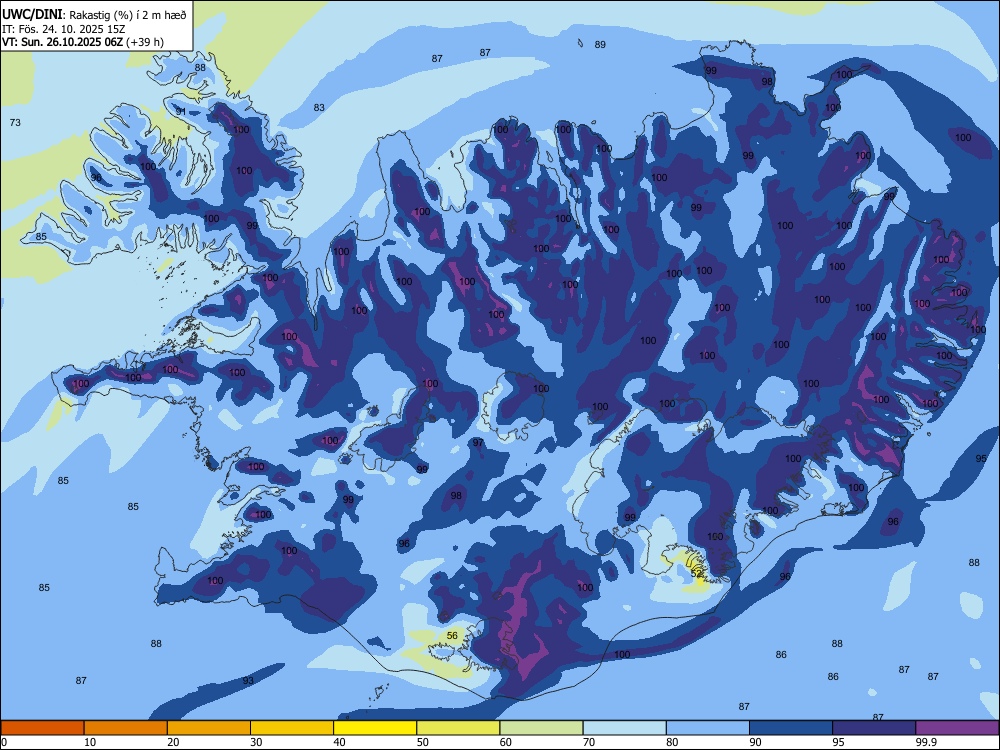The height and width of the screenshot is (750, 1000).
Task: Select the 20–30 legend color band
Action: click(209, 728)
